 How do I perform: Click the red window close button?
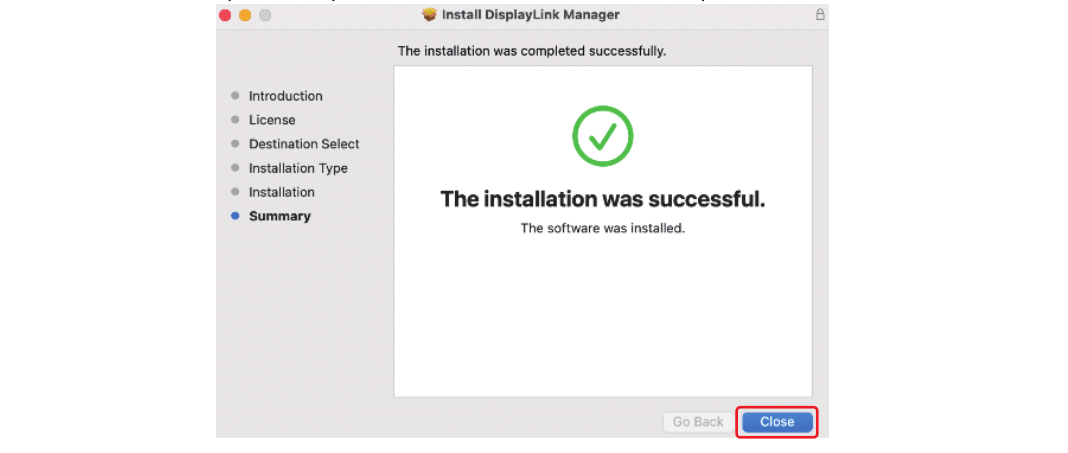click(225, 15)
